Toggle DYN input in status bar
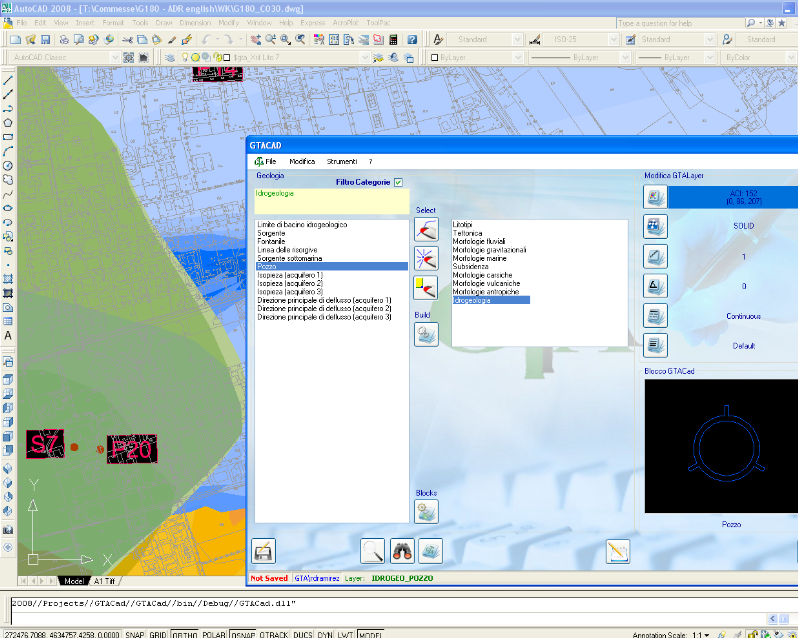Viewport: 798px width, 638px height. (325, 634)
